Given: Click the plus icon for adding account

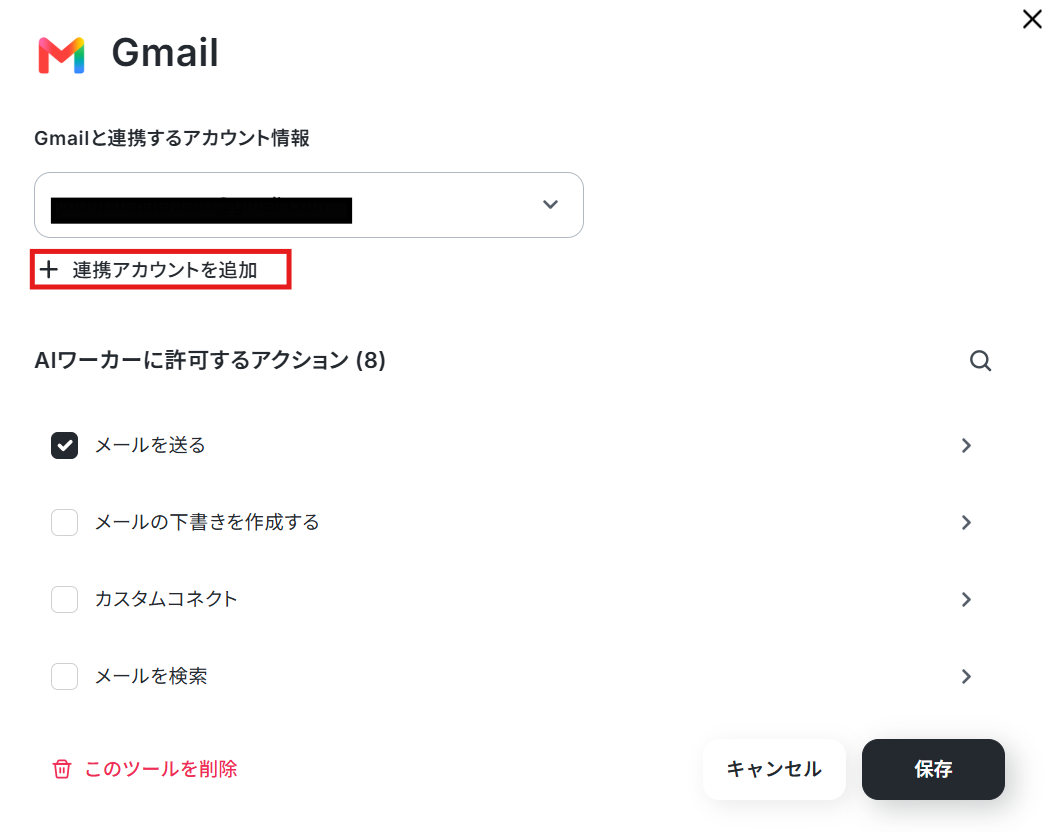Looking at the screenshot, I should point(48,270).
